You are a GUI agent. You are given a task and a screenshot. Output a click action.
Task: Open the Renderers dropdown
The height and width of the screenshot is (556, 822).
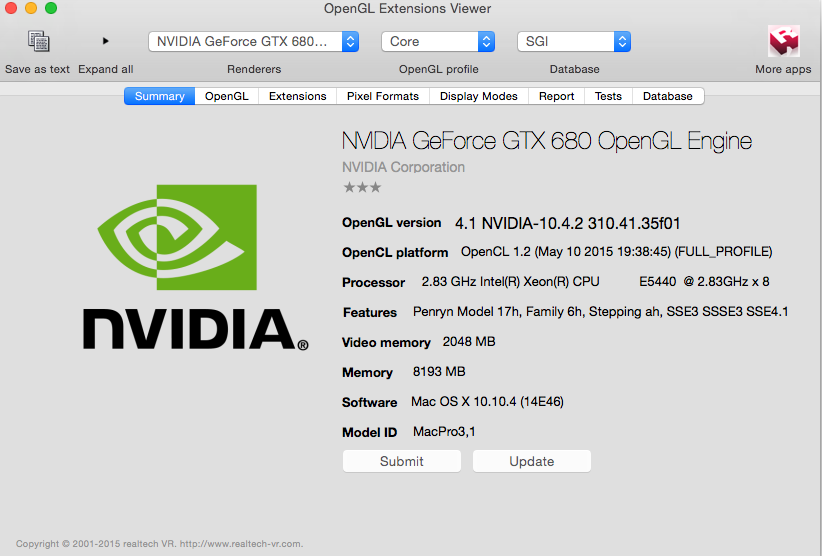point(253,41)
